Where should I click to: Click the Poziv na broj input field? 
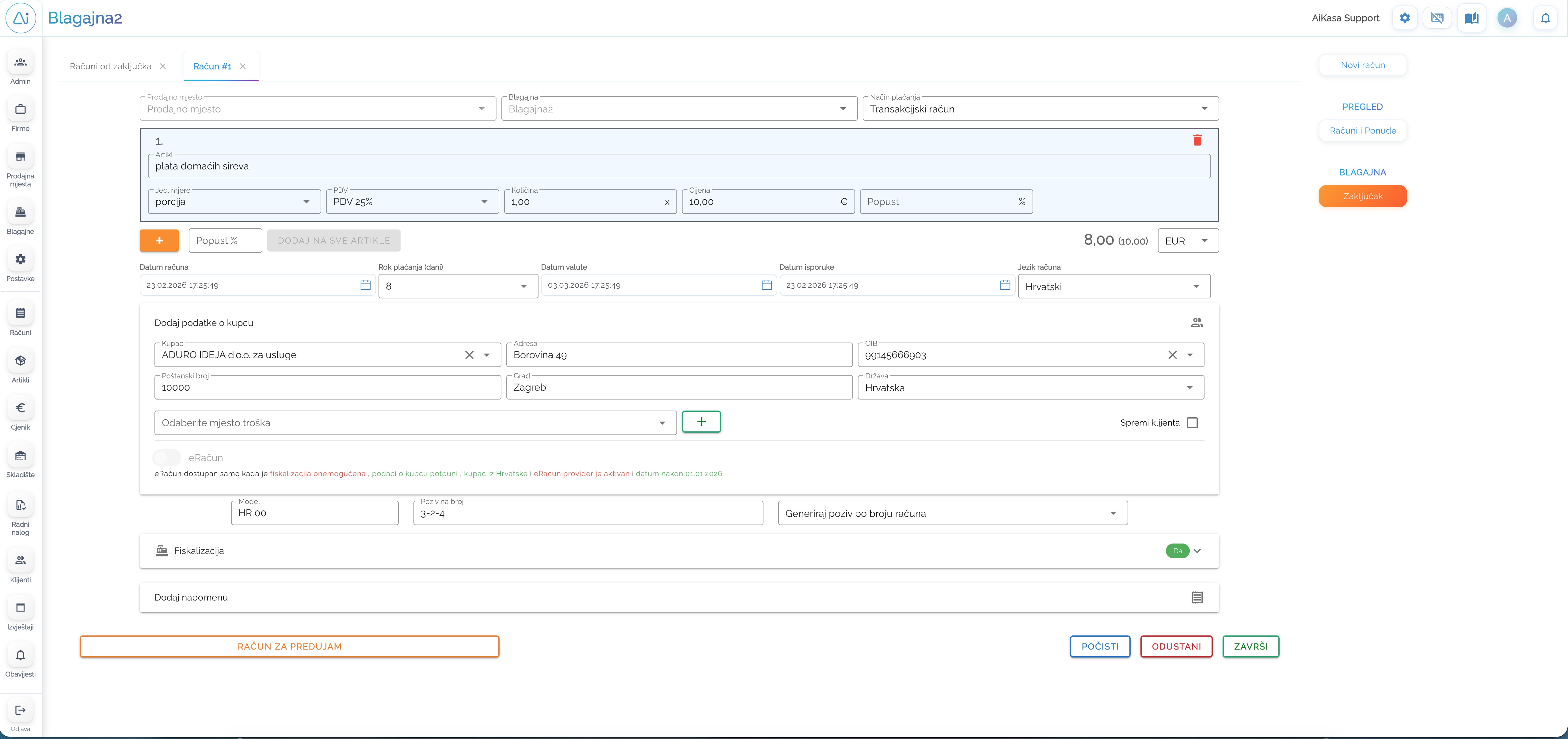click(588, 514)
